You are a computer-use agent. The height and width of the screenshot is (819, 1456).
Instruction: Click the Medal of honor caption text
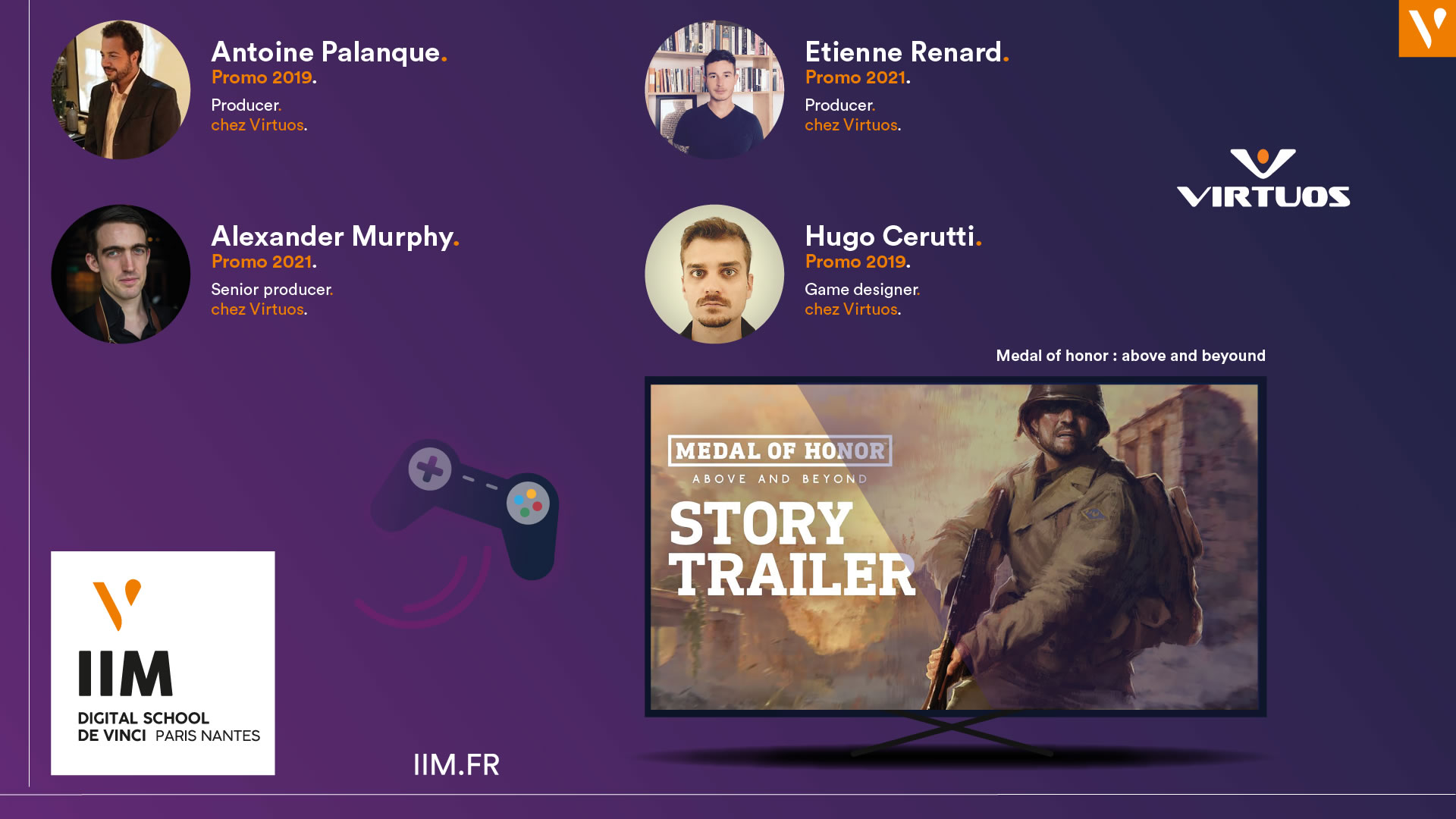pos(1130,356)
